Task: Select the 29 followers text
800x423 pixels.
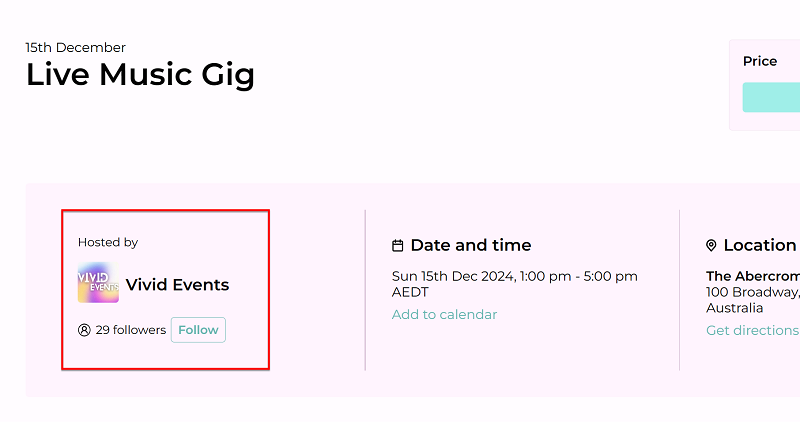Action: point(131,330)
